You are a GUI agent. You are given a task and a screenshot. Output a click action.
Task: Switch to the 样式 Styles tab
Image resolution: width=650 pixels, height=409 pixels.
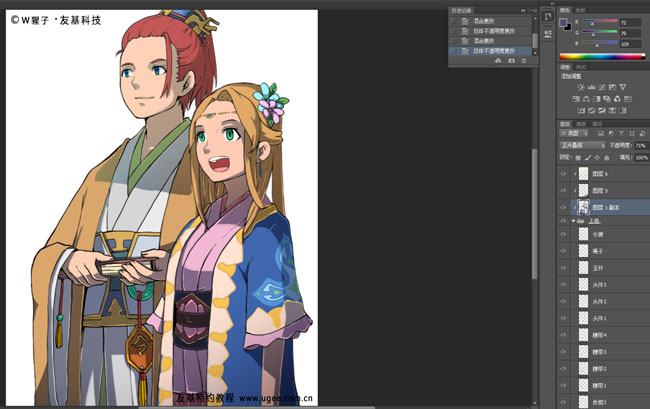coord(580,67)
